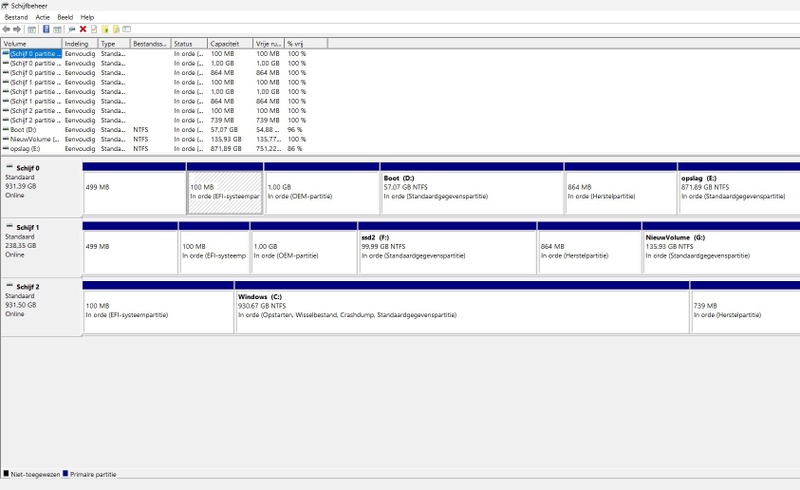Click the yellow folder icon with magnifier
This screenshot has height=490, width=800.
coord(116,29)
